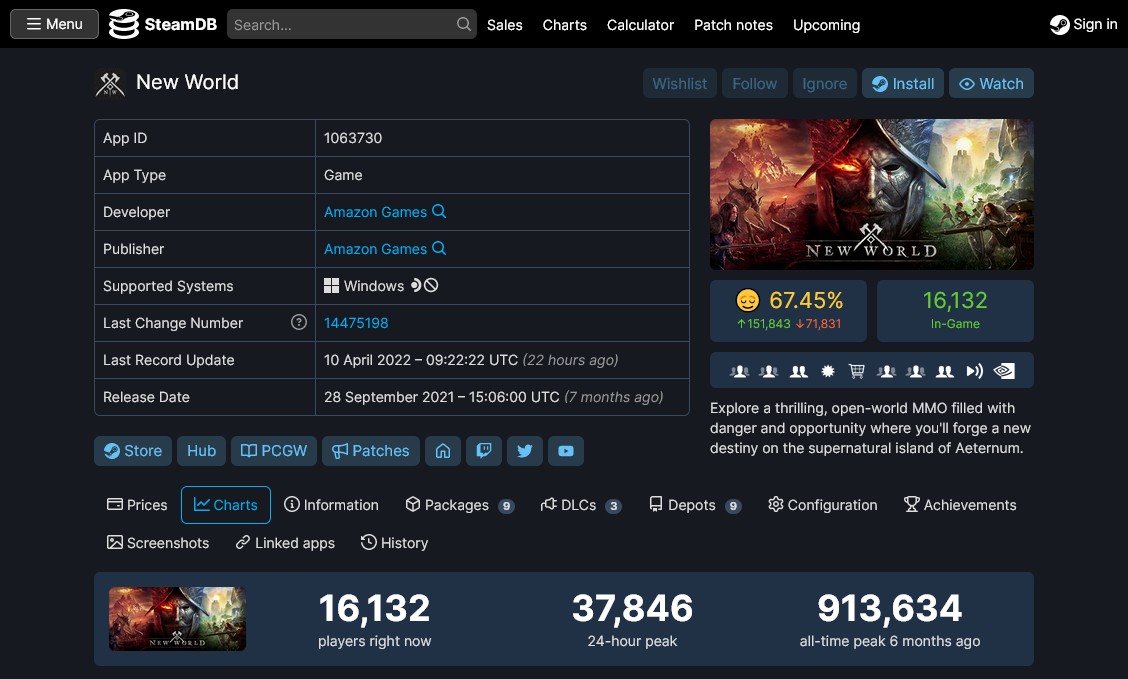This screenshot has width=1128, height=679.
Task: Open change number 14475198
Action: pos(355,323)
